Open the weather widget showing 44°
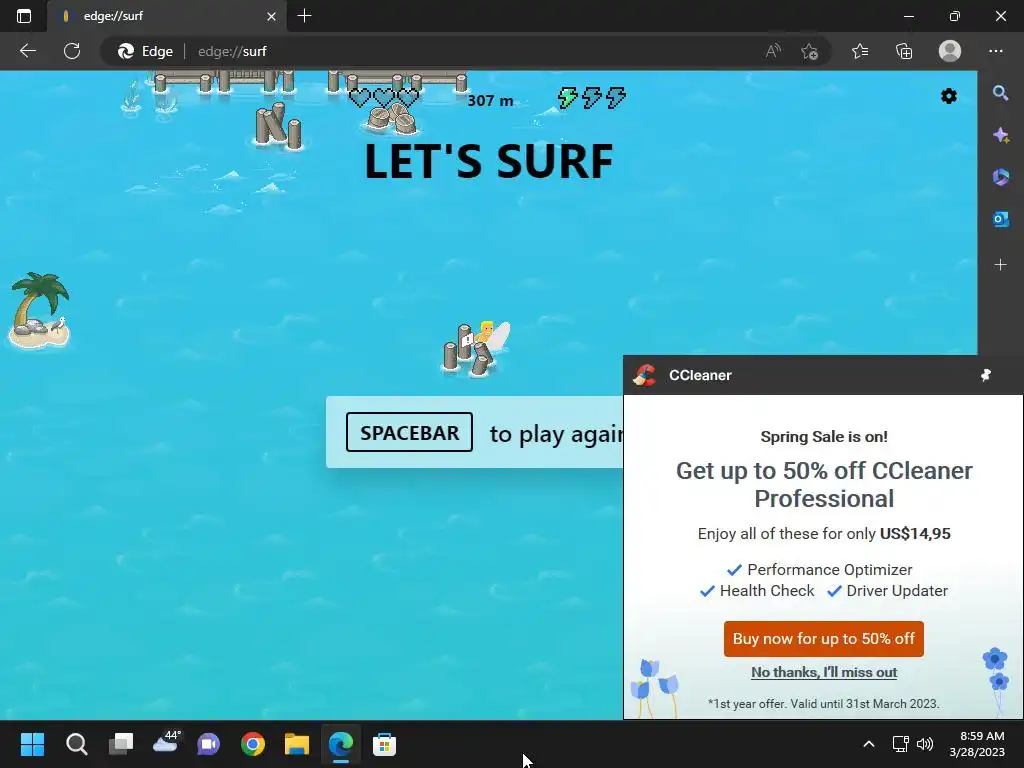This screenshot has width=1024, height=768. [166, 743]
